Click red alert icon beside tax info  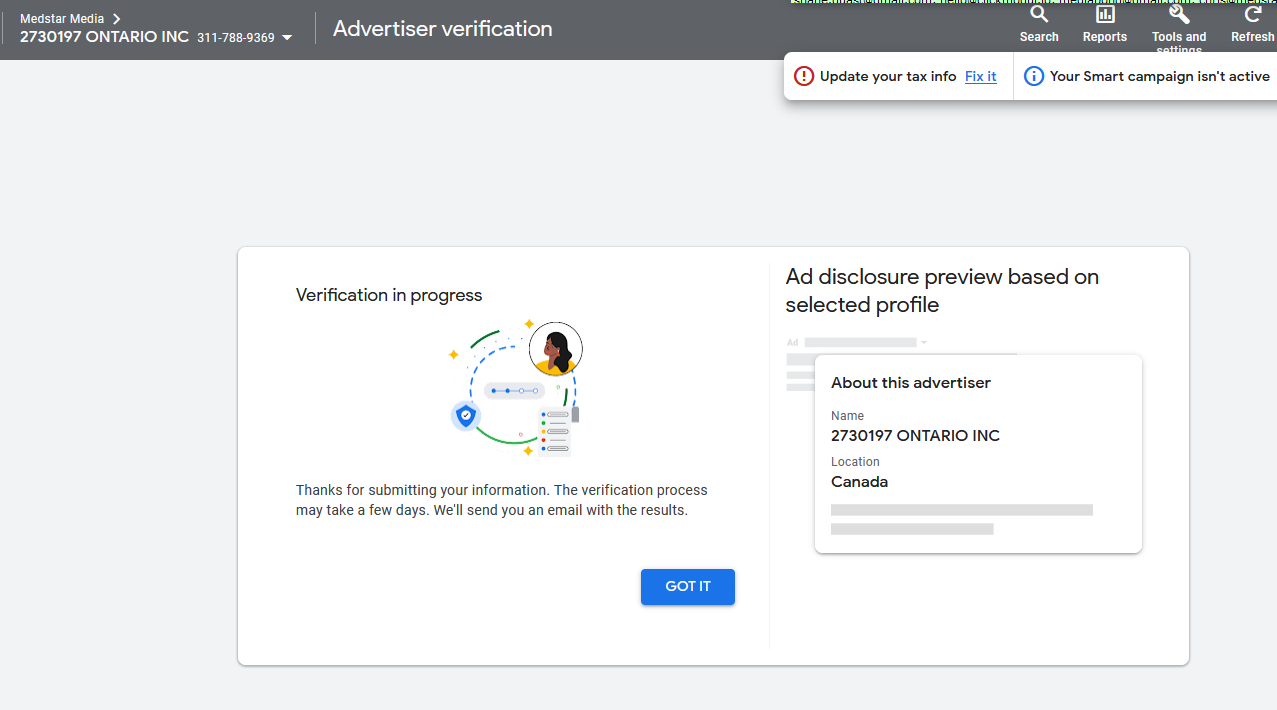[804, 76]
